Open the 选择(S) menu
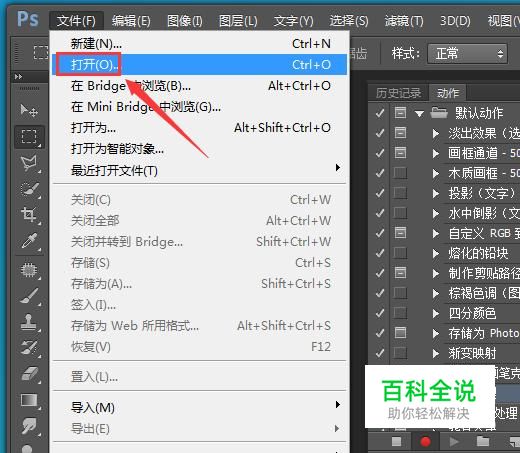 click(x=349, y=21)
